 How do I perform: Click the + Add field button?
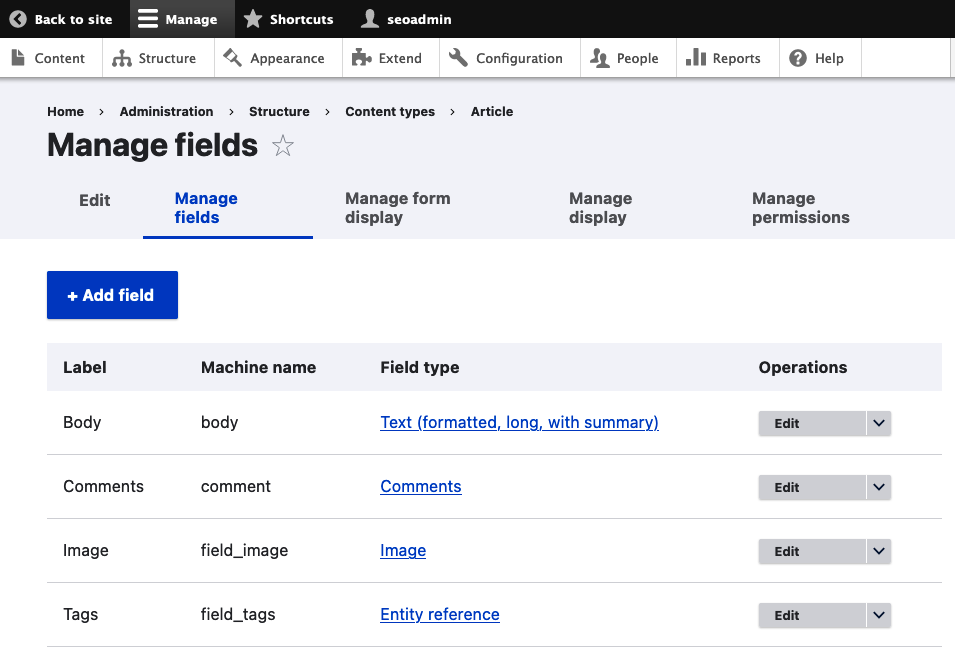(x=112, y=295)
